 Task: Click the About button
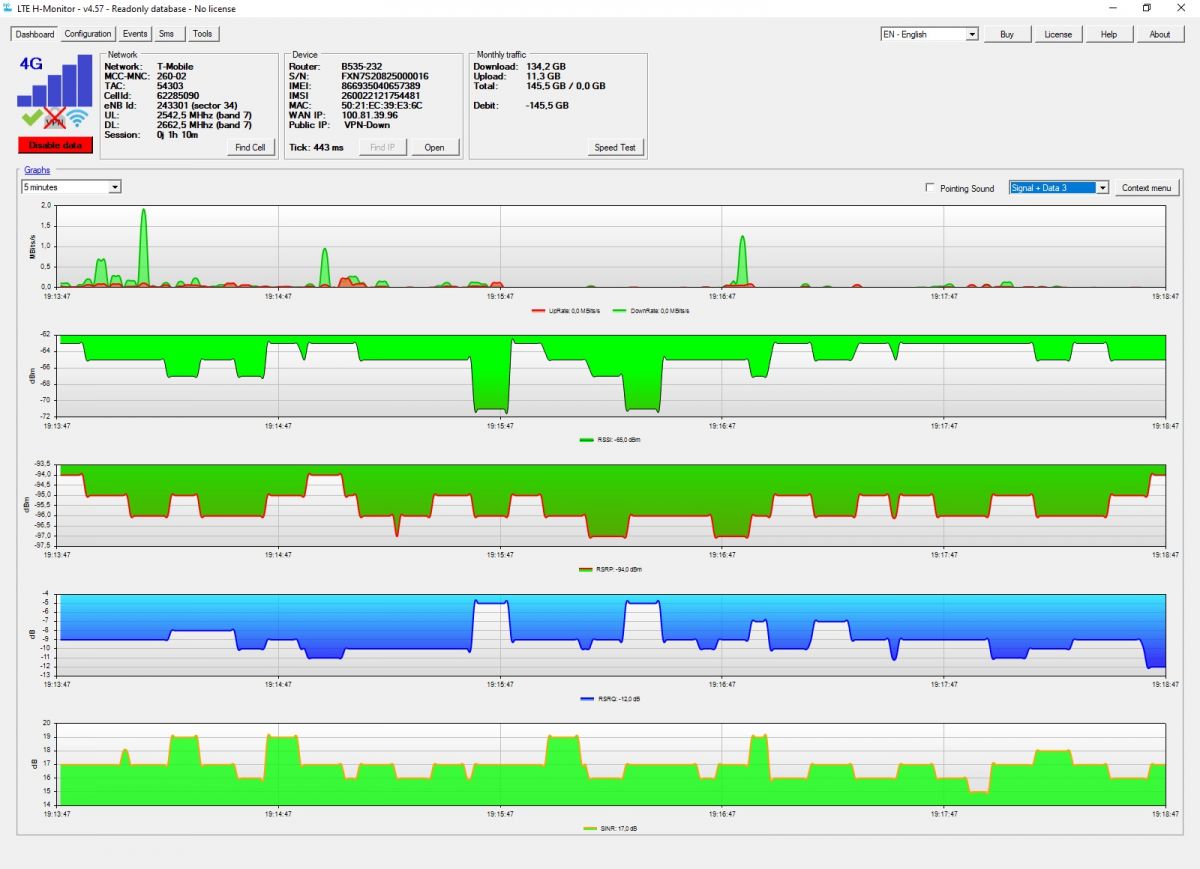click(1160, 34)
